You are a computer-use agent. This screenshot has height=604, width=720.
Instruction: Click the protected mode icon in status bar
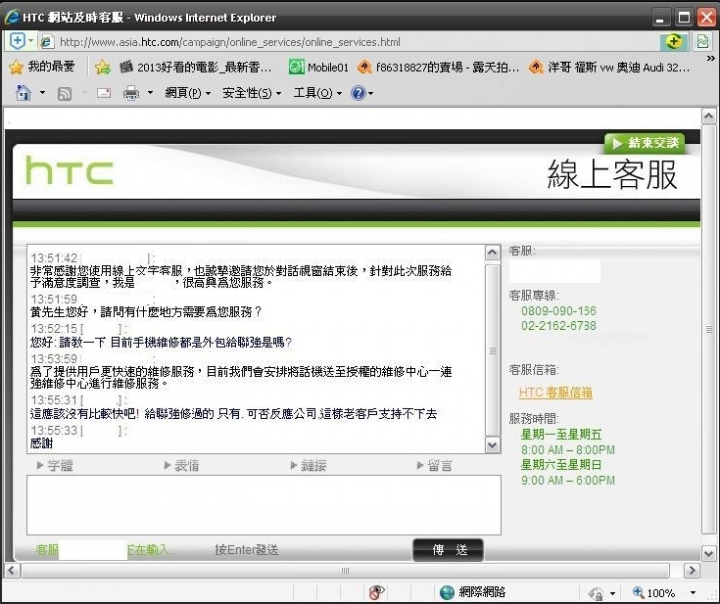(596, 593)
